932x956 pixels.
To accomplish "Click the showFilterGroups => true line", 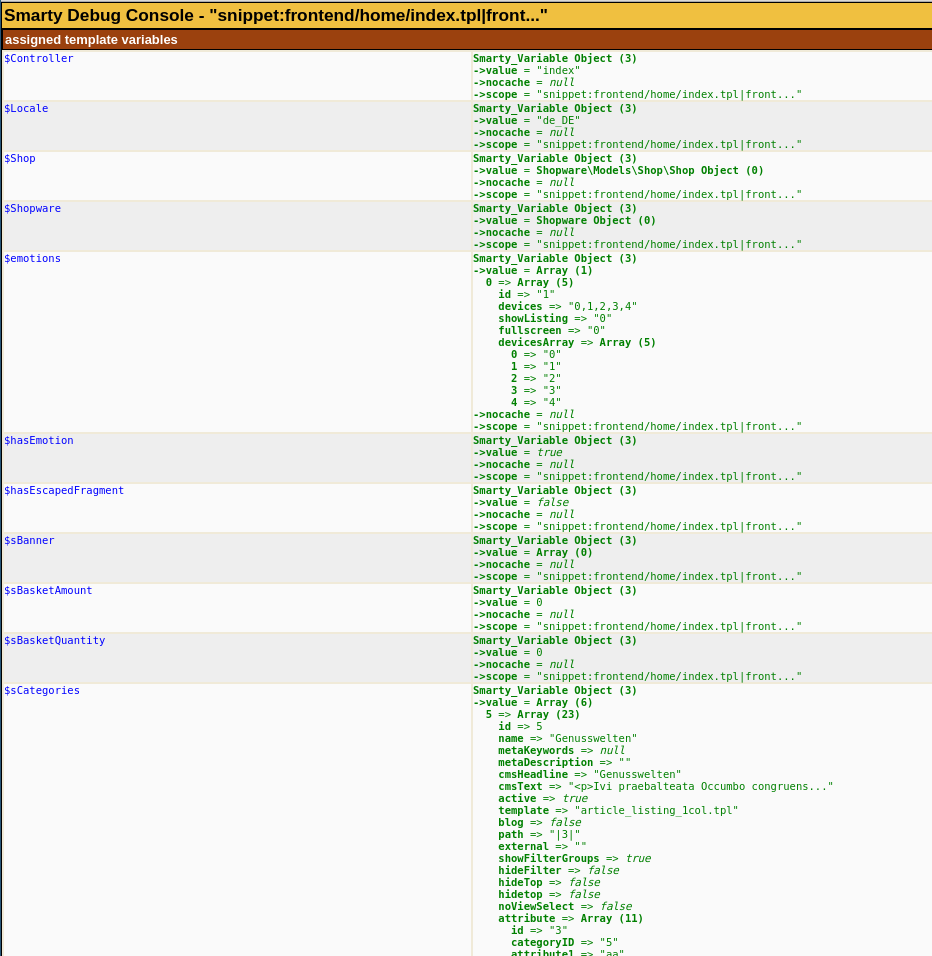I will tap(574, 858).
